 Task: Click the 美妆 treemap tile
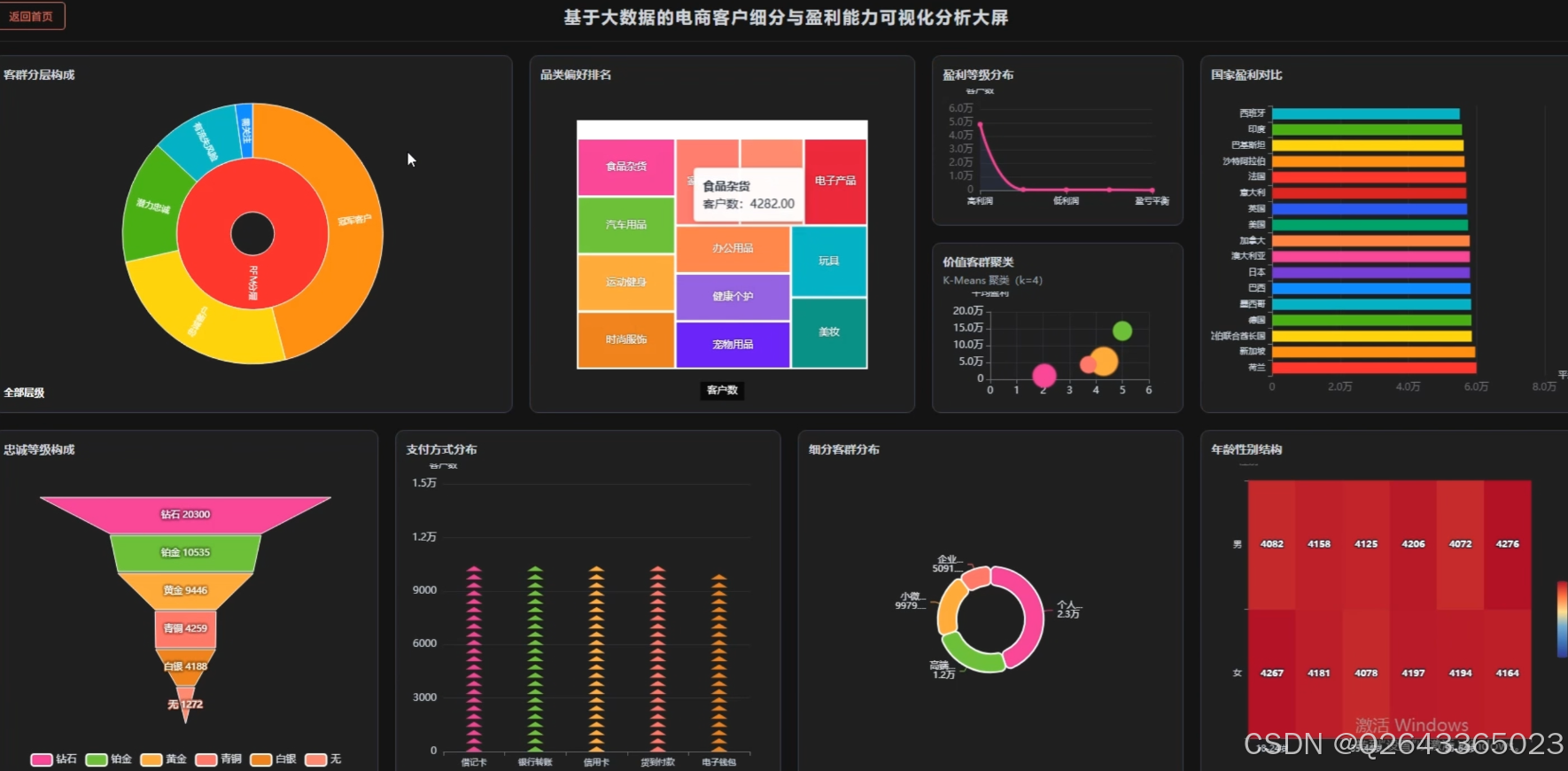[829, 332]
